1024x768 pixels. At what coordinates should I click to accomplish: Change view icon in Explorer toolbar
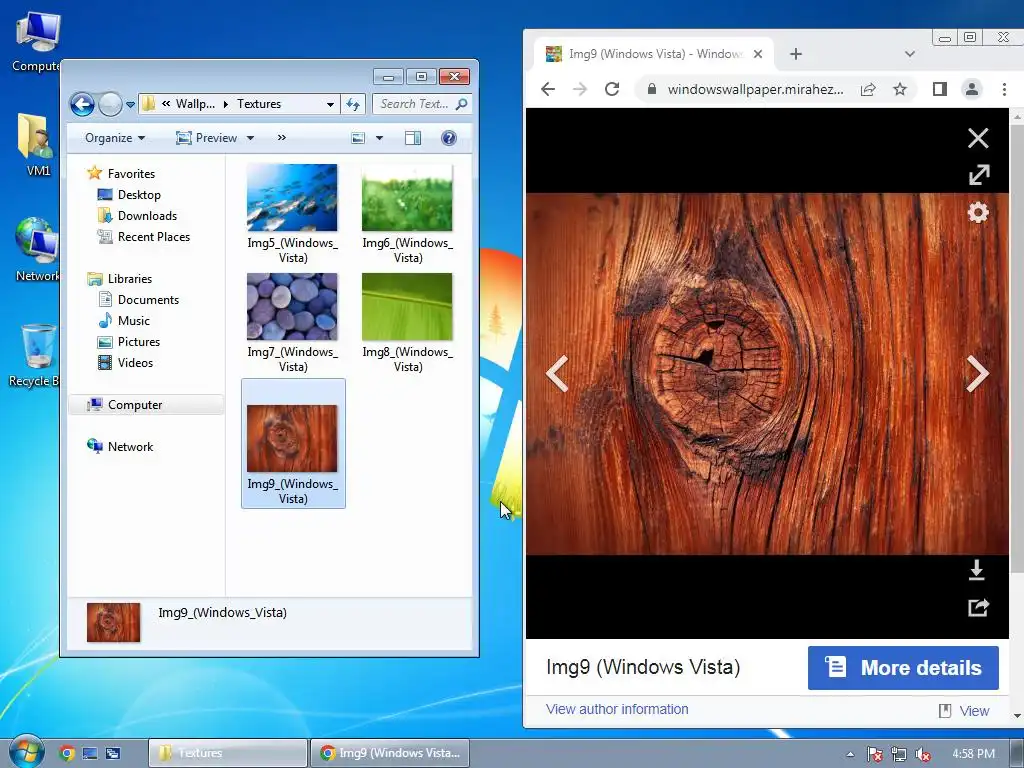[358, 138]
